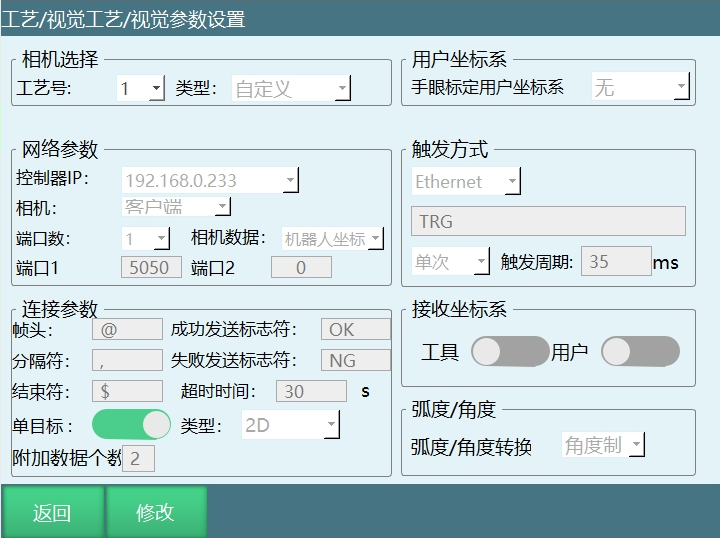720x538 pixels.
Task: Expand the 端口数 dropdown
Action: coord(146,239)
